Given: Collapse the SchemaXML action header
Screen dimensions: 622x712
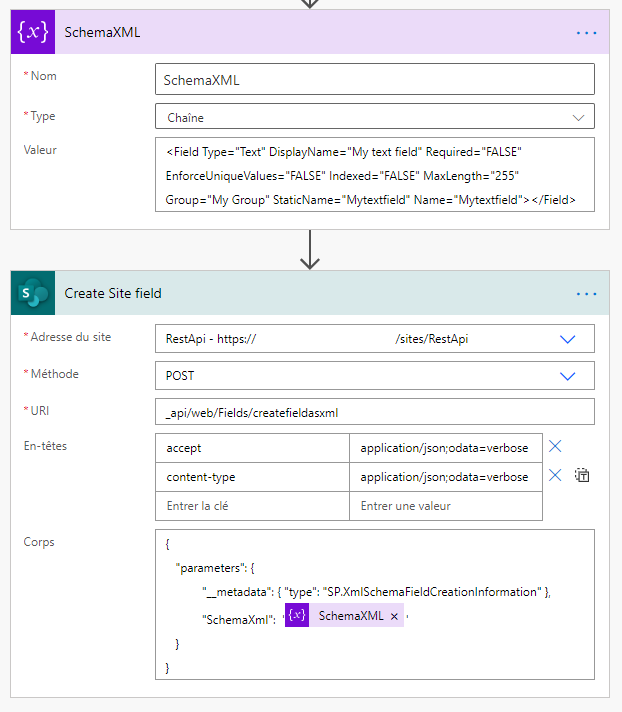Looking at the screenshot, I should tap(310, 32).
